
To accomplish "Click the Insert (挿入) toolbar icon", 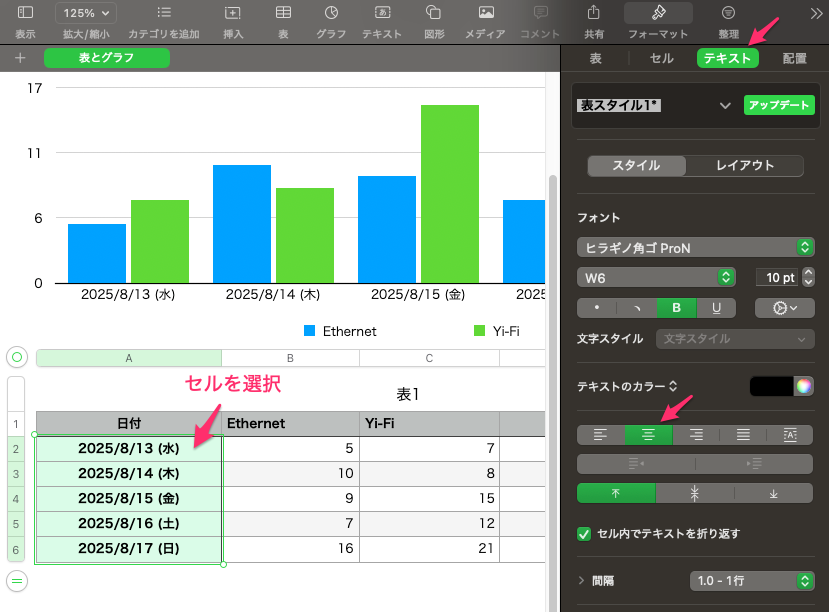I will tap(232, 14).
